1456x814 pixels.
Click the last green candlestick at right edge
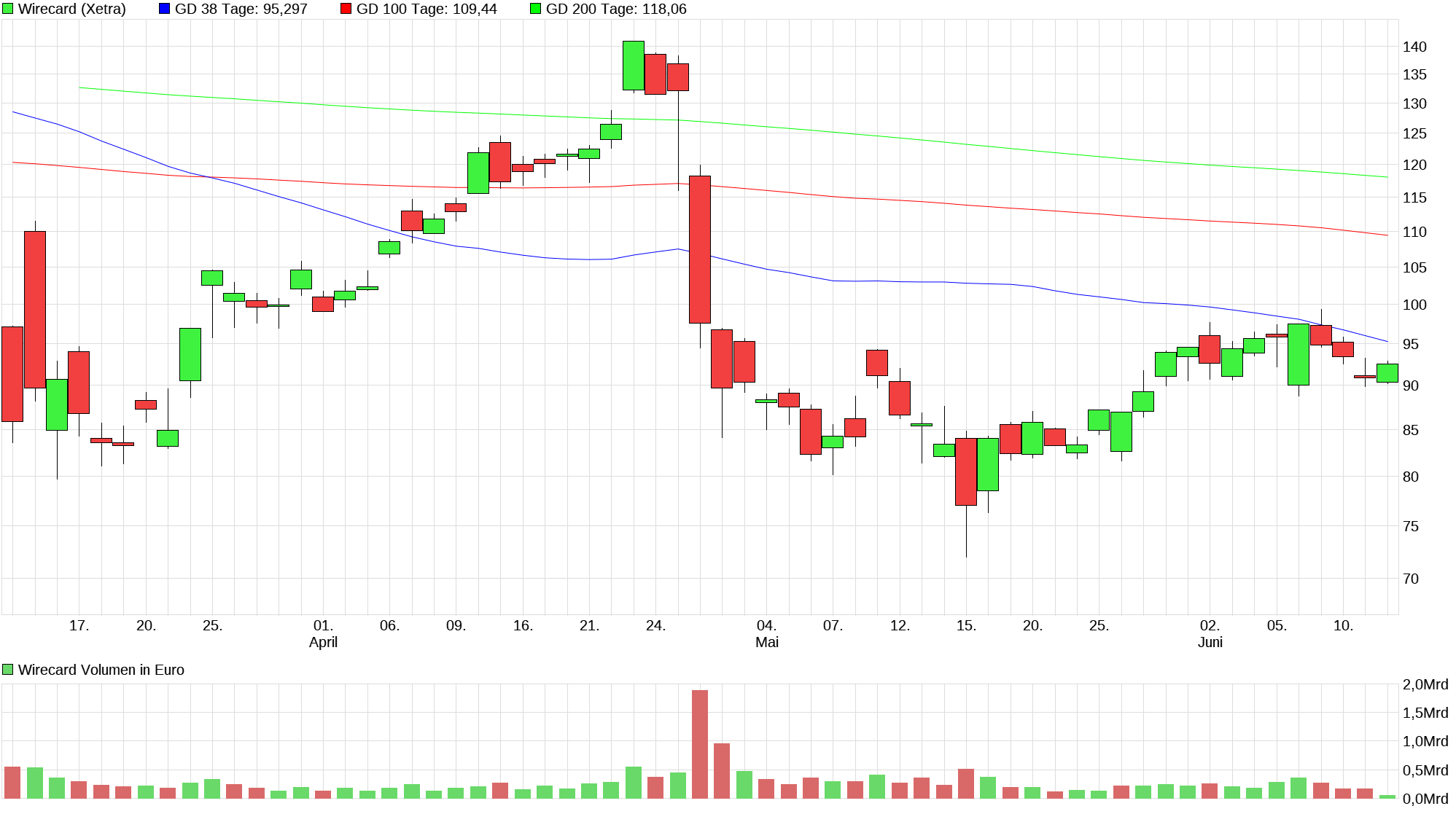pos(1387,372)
